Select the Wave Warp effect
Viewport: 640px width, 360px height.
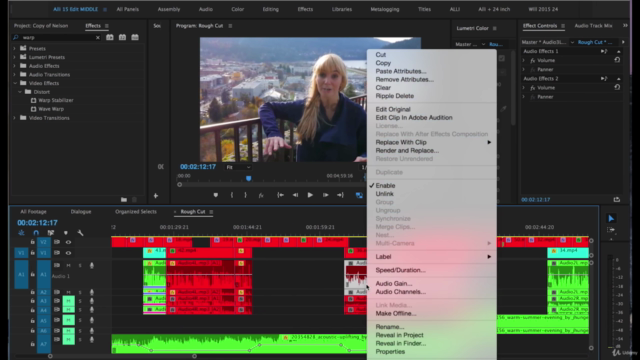tap(51, 109)
